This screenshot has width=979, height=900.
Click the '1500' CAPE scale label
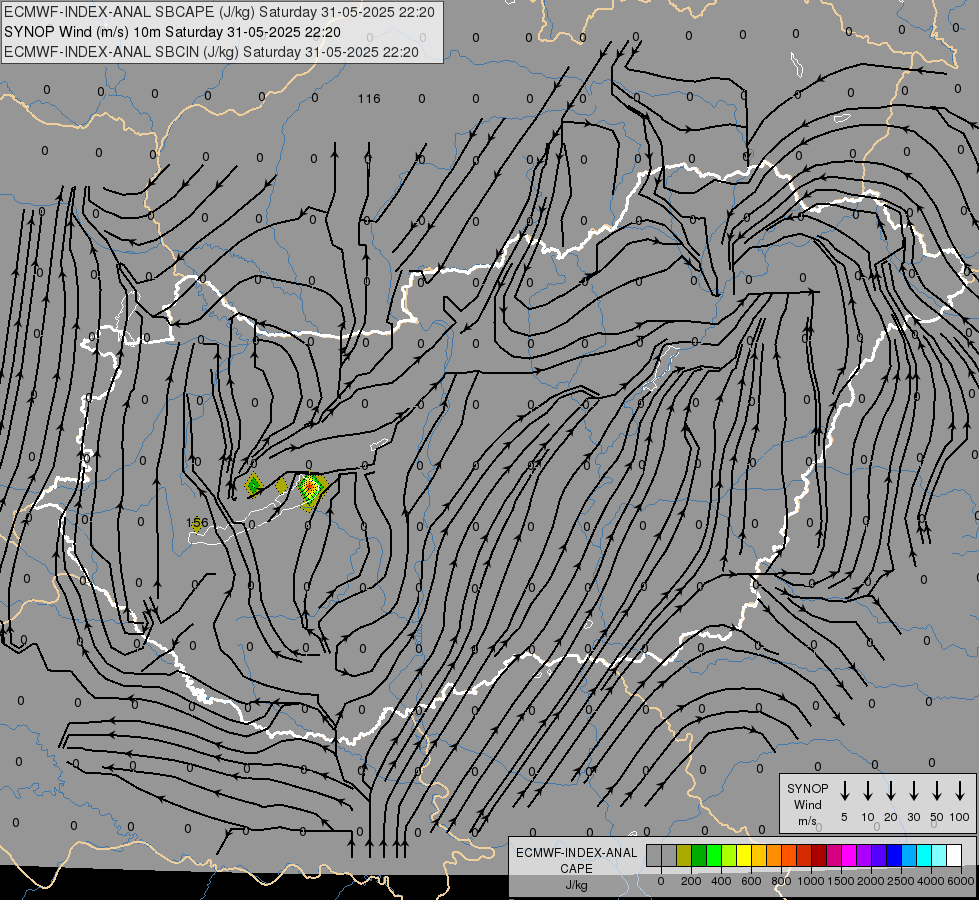click(841, 881)
